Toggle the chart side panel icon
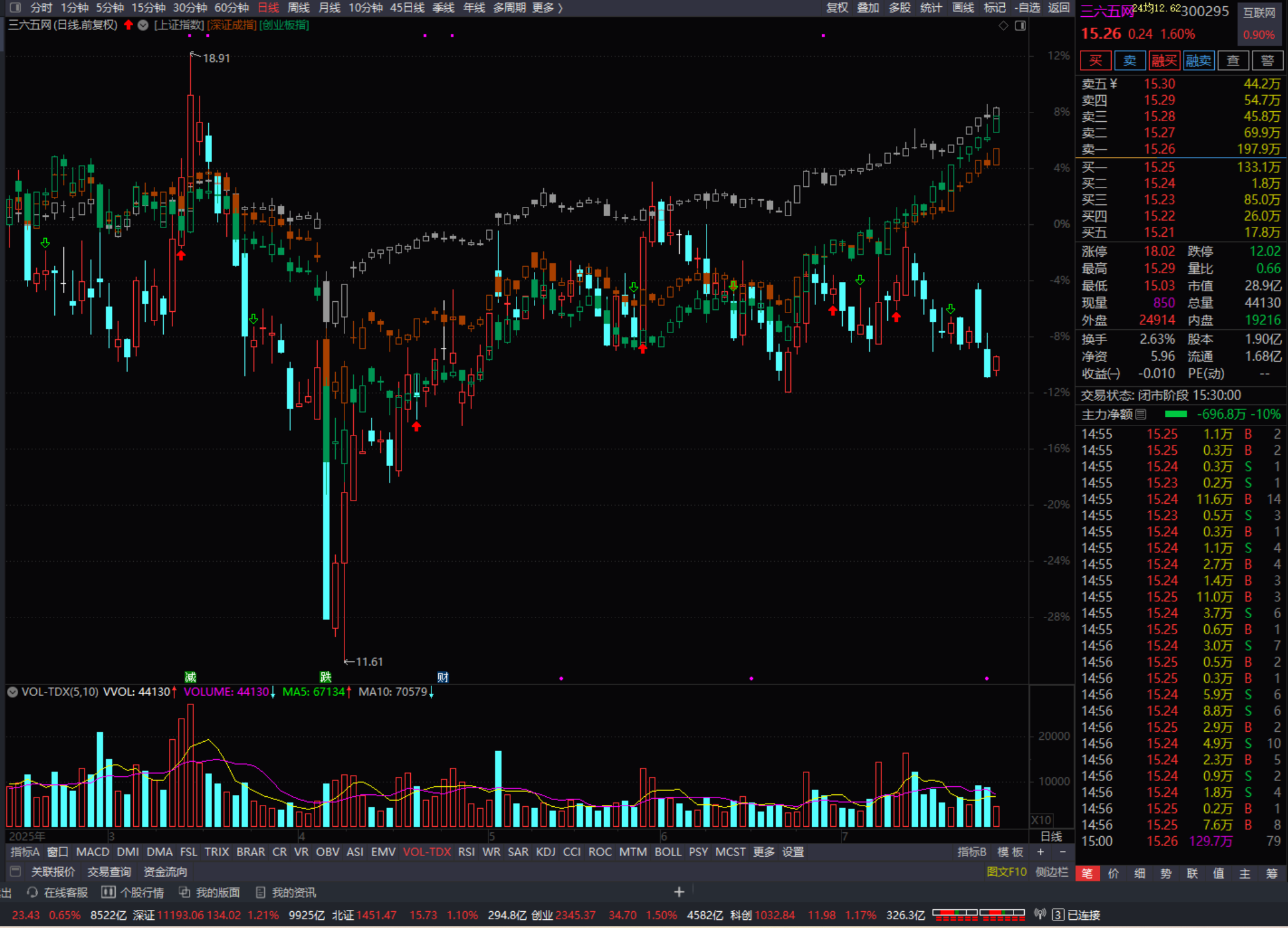Image resolution: width=1288 pixels, height=928 pixels. click(1020, 26)
